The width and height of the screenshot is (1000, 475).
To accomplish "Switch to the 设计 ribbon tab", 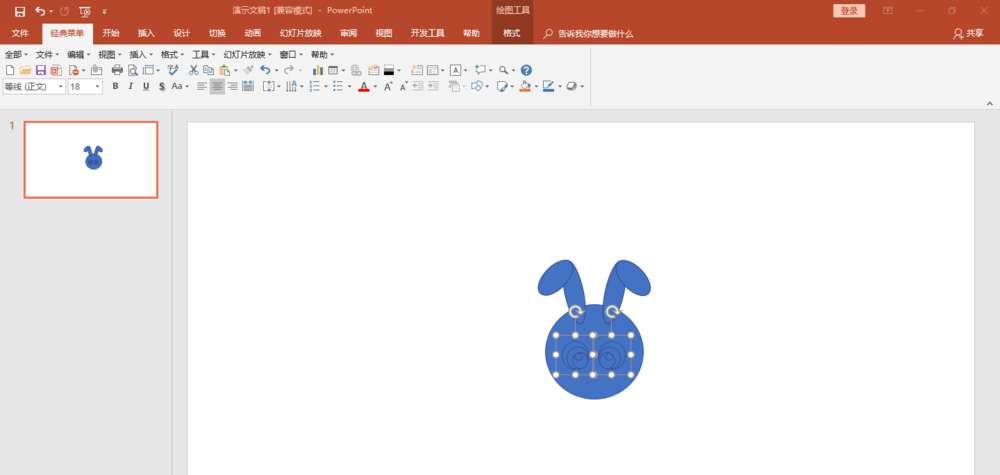I will point(182,34).
